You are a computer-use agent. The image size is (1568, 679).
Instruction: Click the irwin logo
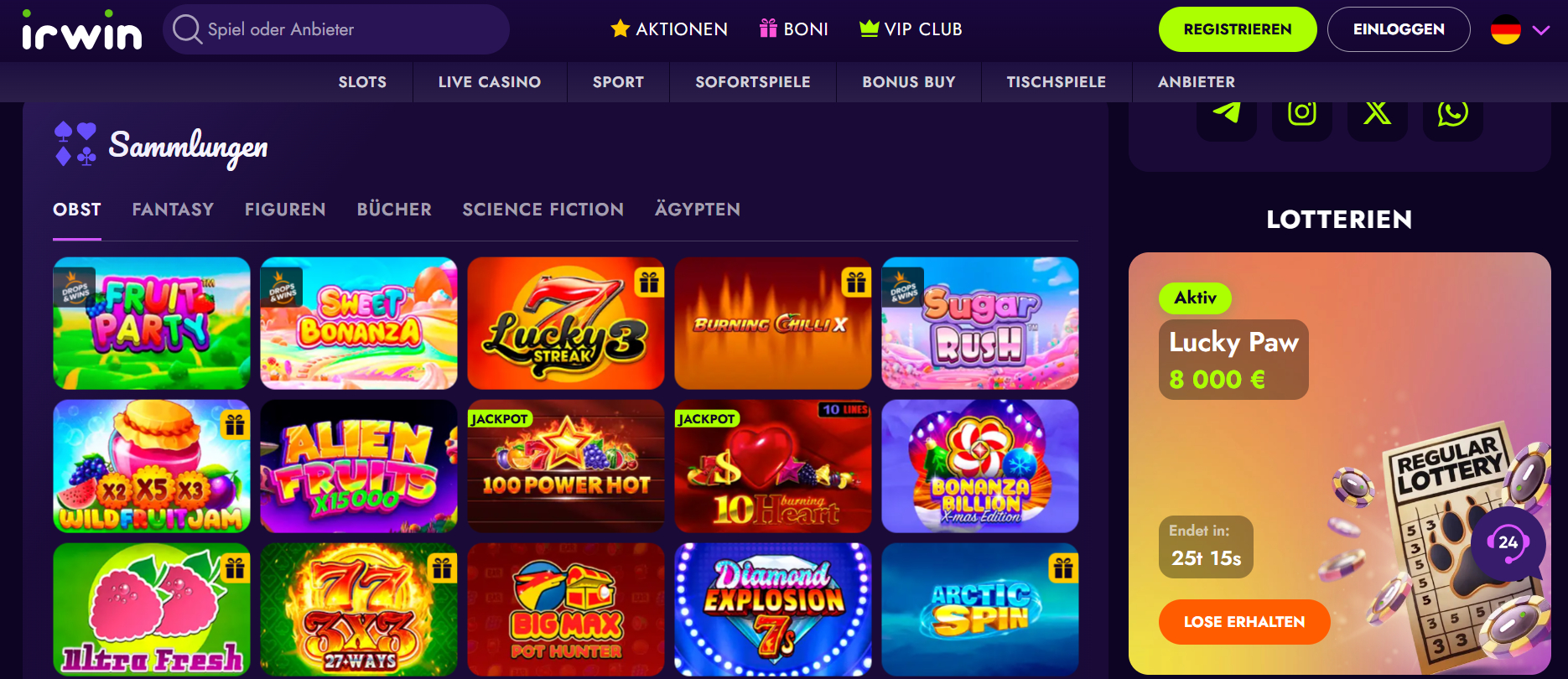click(x=81, y=30)
